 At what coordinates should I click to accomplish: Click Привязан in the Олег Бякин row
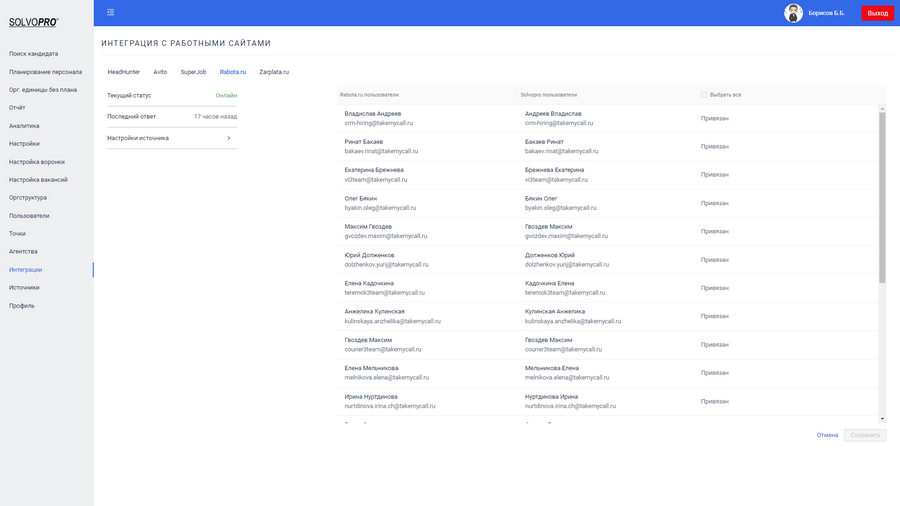pos(715,203)
